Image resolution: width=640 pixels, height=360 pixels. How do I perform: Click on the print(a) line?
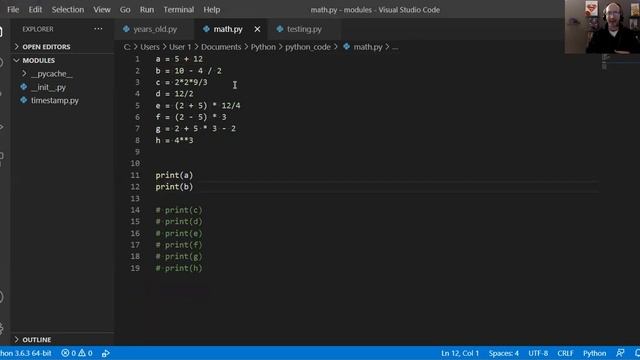tap(174, 175)
